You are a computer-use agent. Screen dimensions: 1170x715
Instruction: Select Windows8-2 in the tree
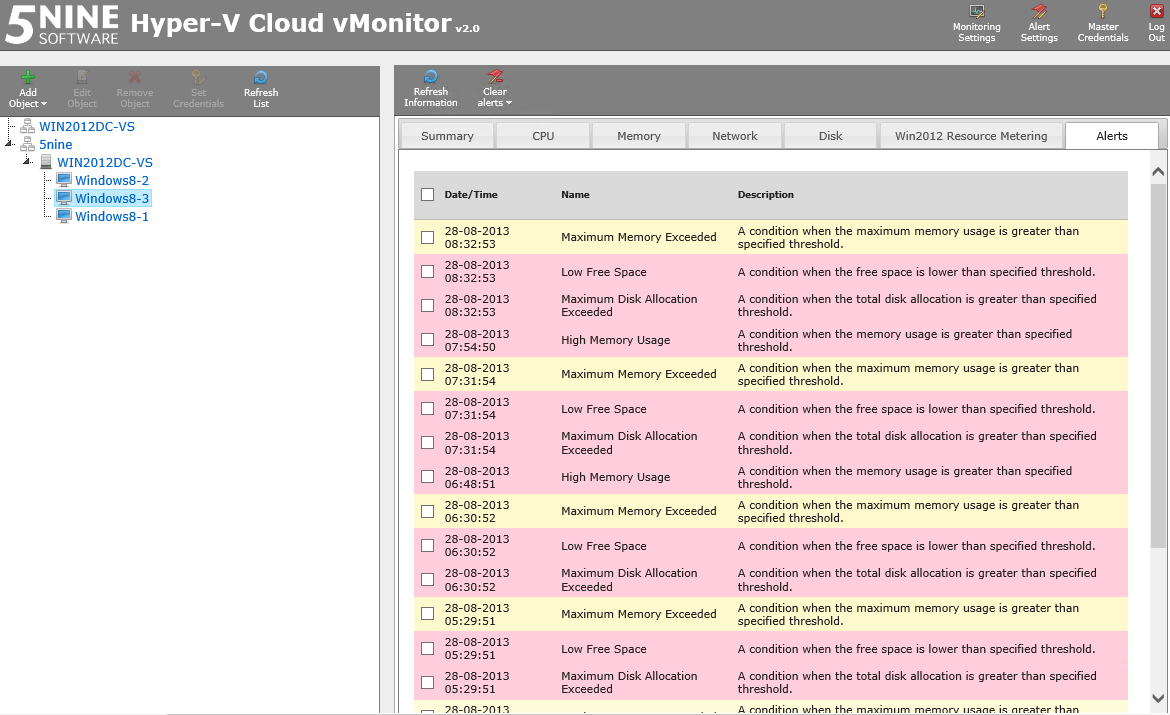112,180
